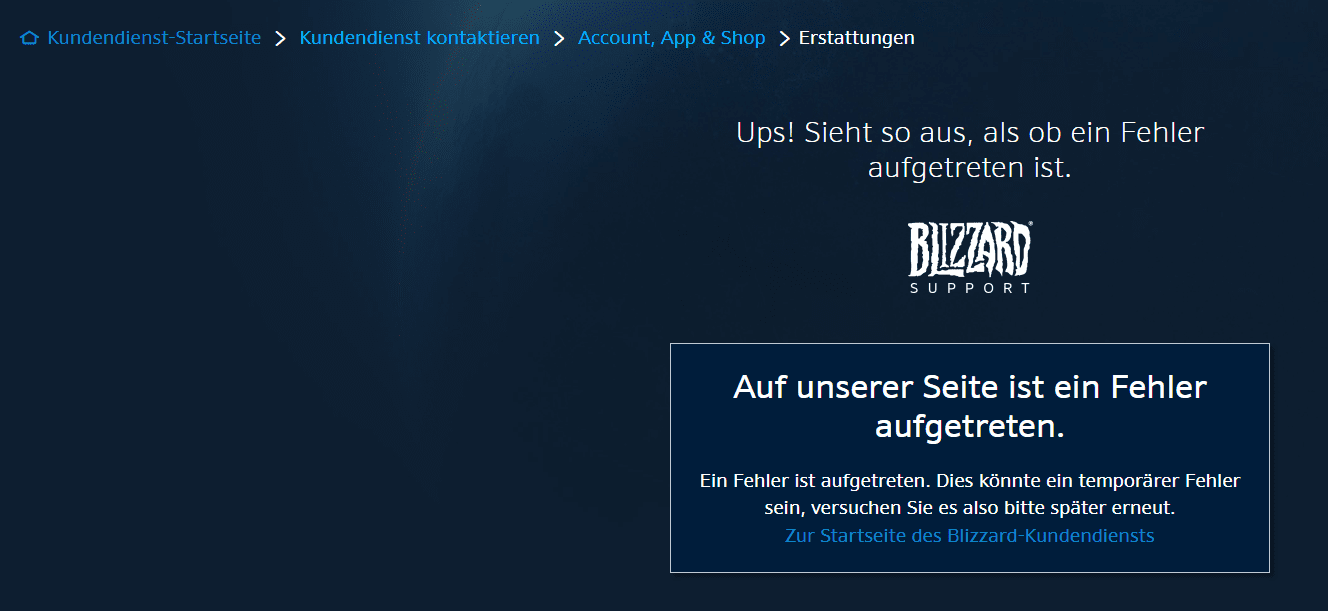Click the chevron after Kundendienst kontaktieren

coord(559,38)
